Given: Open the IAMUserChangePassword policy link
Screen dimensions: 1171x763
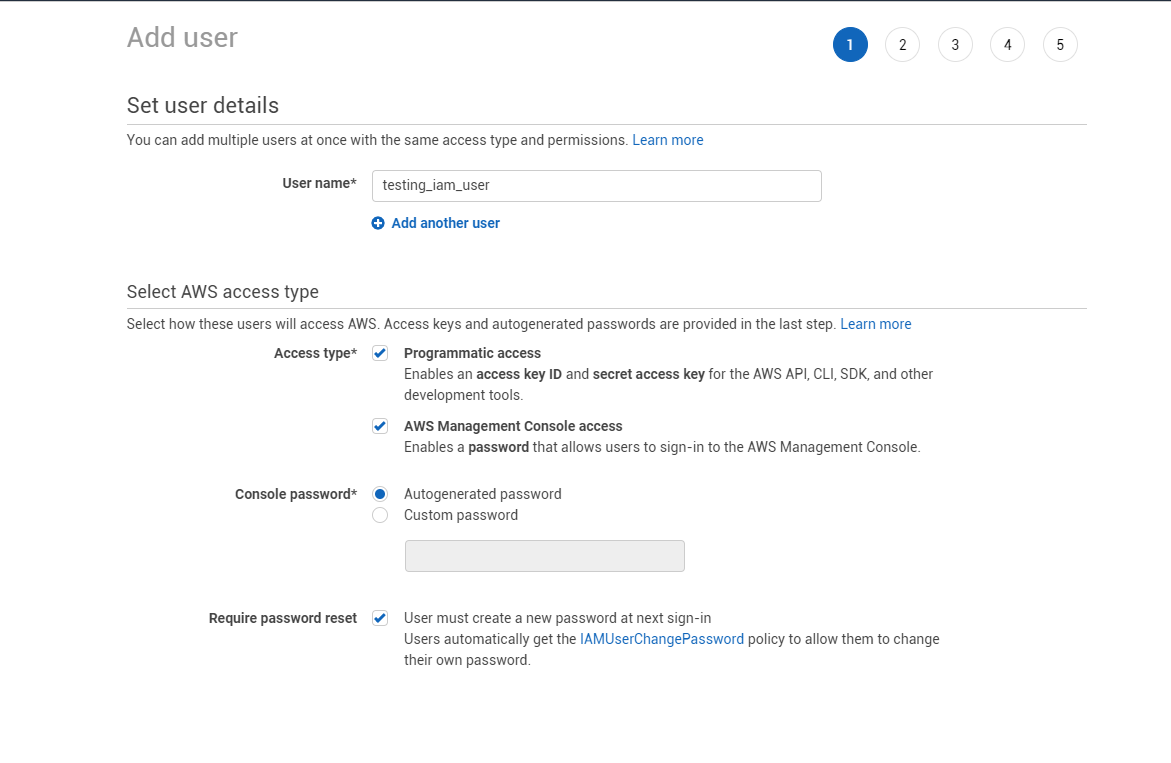Looking at the screenshot, I should click(662, 639).
